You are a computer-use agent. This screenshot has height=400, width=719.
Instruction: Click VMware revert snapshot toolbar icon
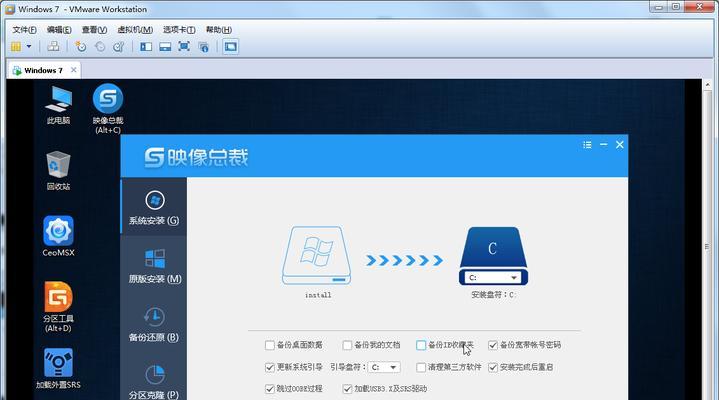click(x=100, y=46)
